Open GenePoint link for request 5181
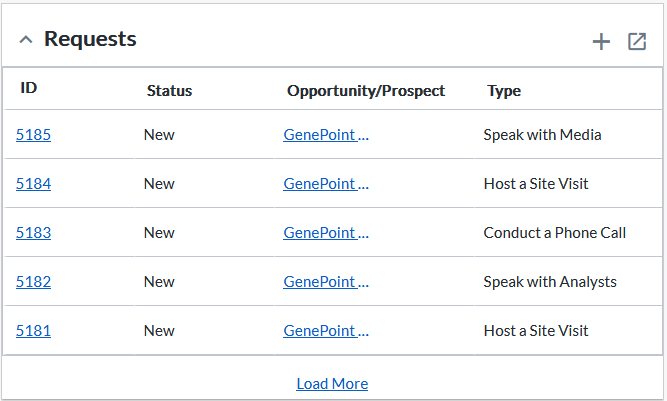667x401 pixels. (326, 330)
